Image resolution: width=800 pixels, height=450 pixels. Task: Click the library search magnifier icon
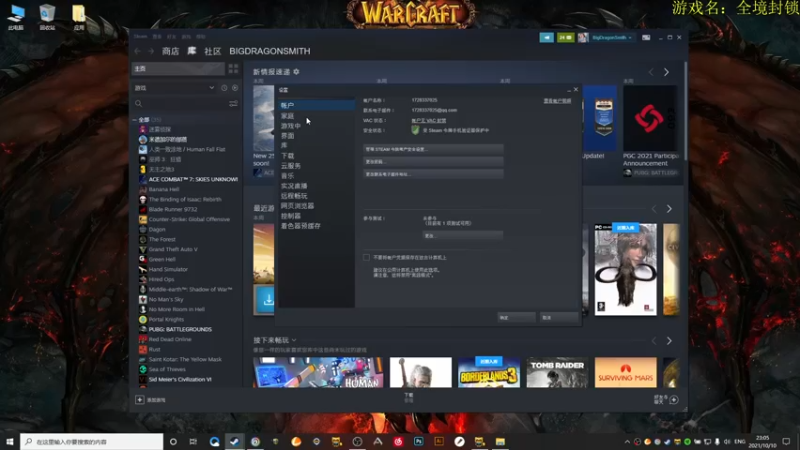pyautogui.click(x=138, y=104)
